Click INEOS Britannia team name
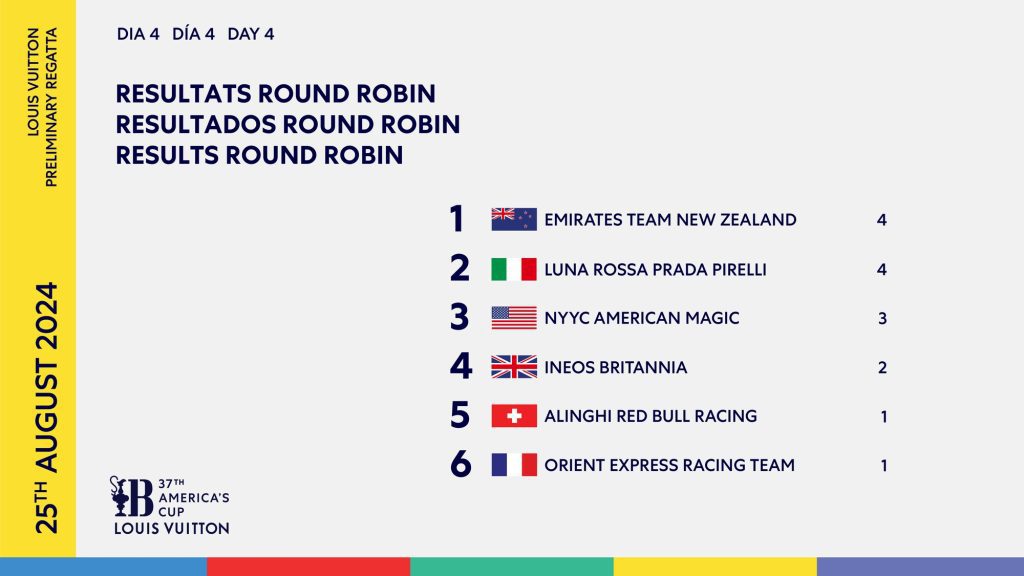This screenshot has height=576, width=1024. click(x=616, y=367)
